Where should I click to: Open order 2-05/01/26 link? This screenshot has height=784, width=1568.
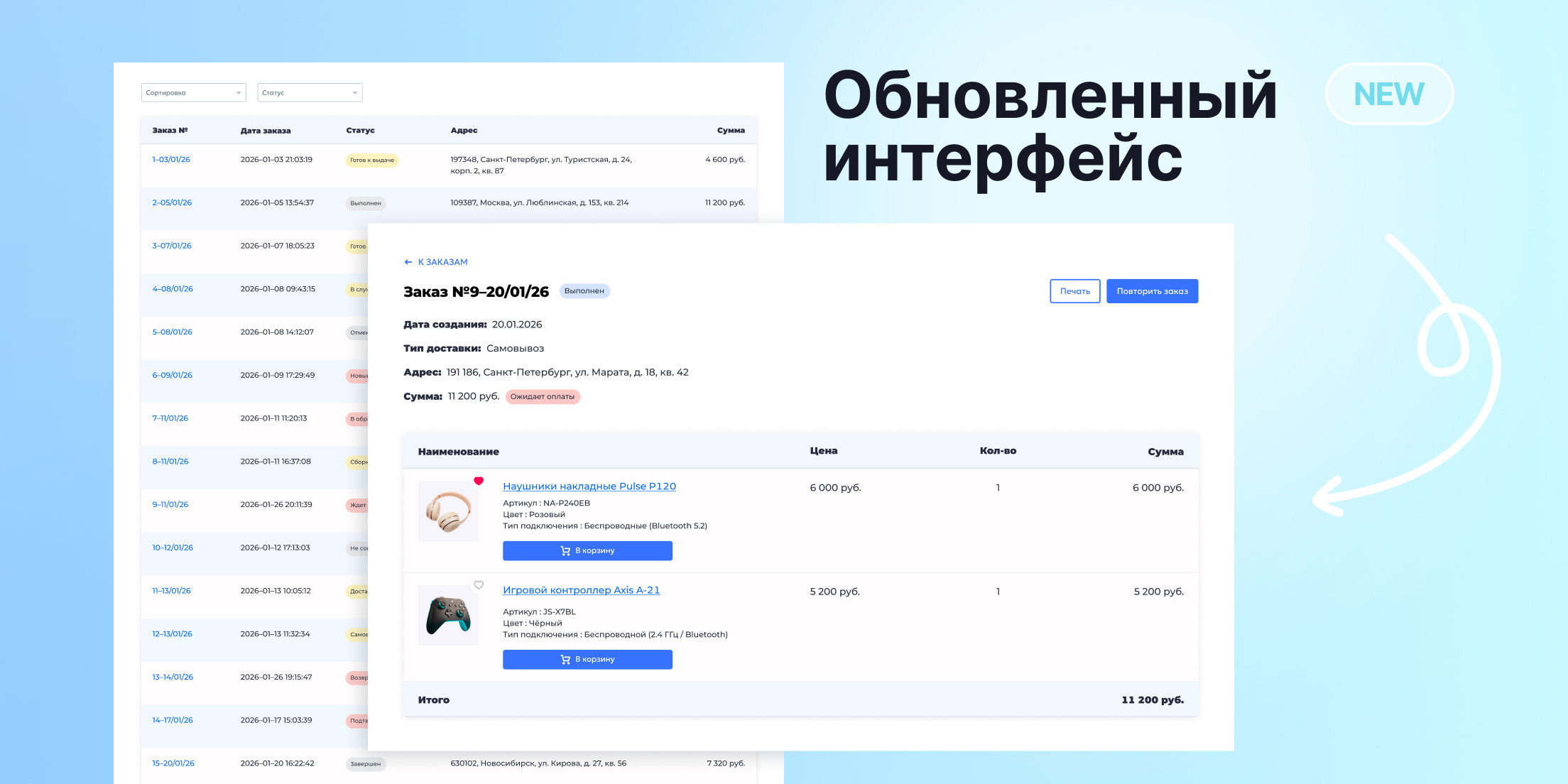point(172,203)
